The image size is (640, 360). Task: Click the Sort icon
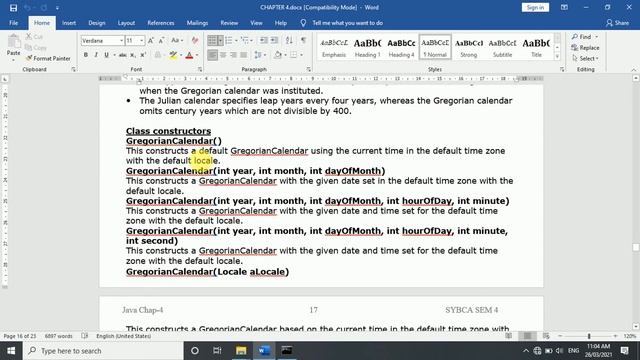[289, 40]
